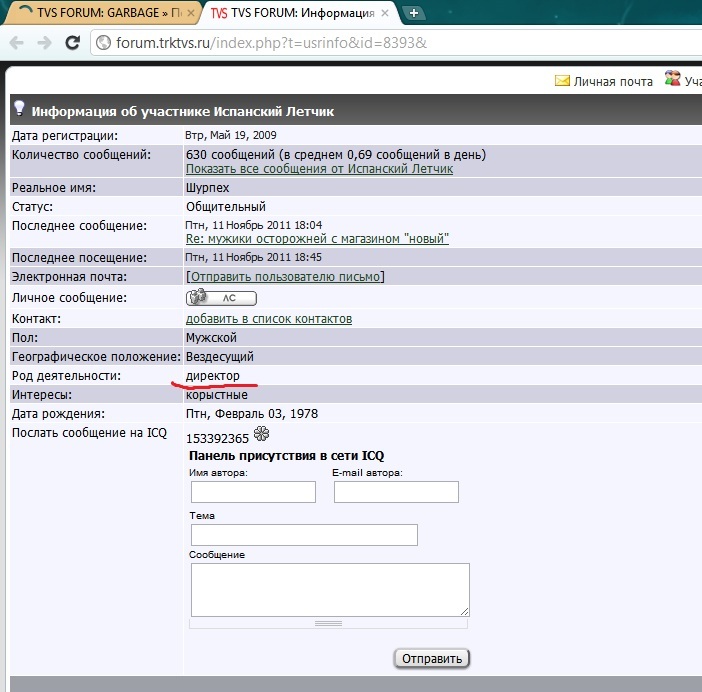Open the last post about магазин "новый"
The width and height of the screenshot is (702, 692).
click(317, 239)
